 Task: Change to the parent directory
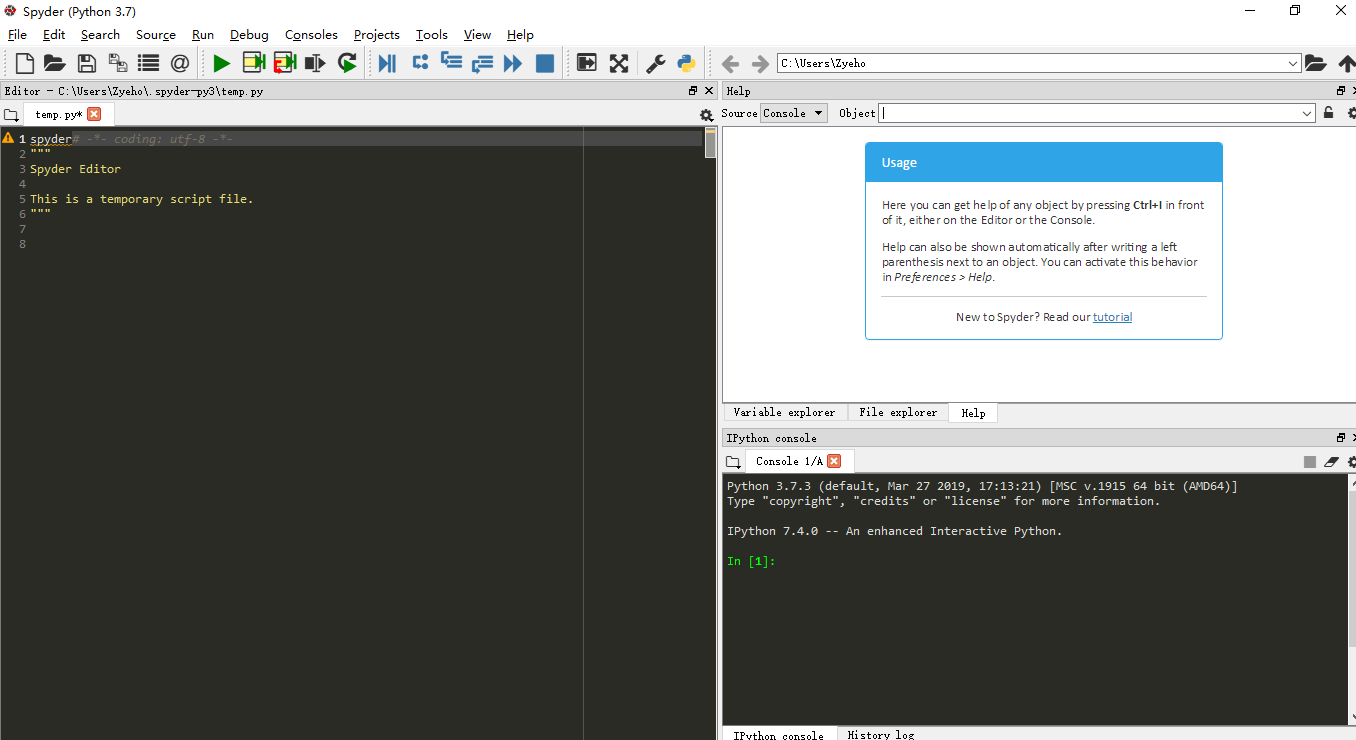(1346, 63)
